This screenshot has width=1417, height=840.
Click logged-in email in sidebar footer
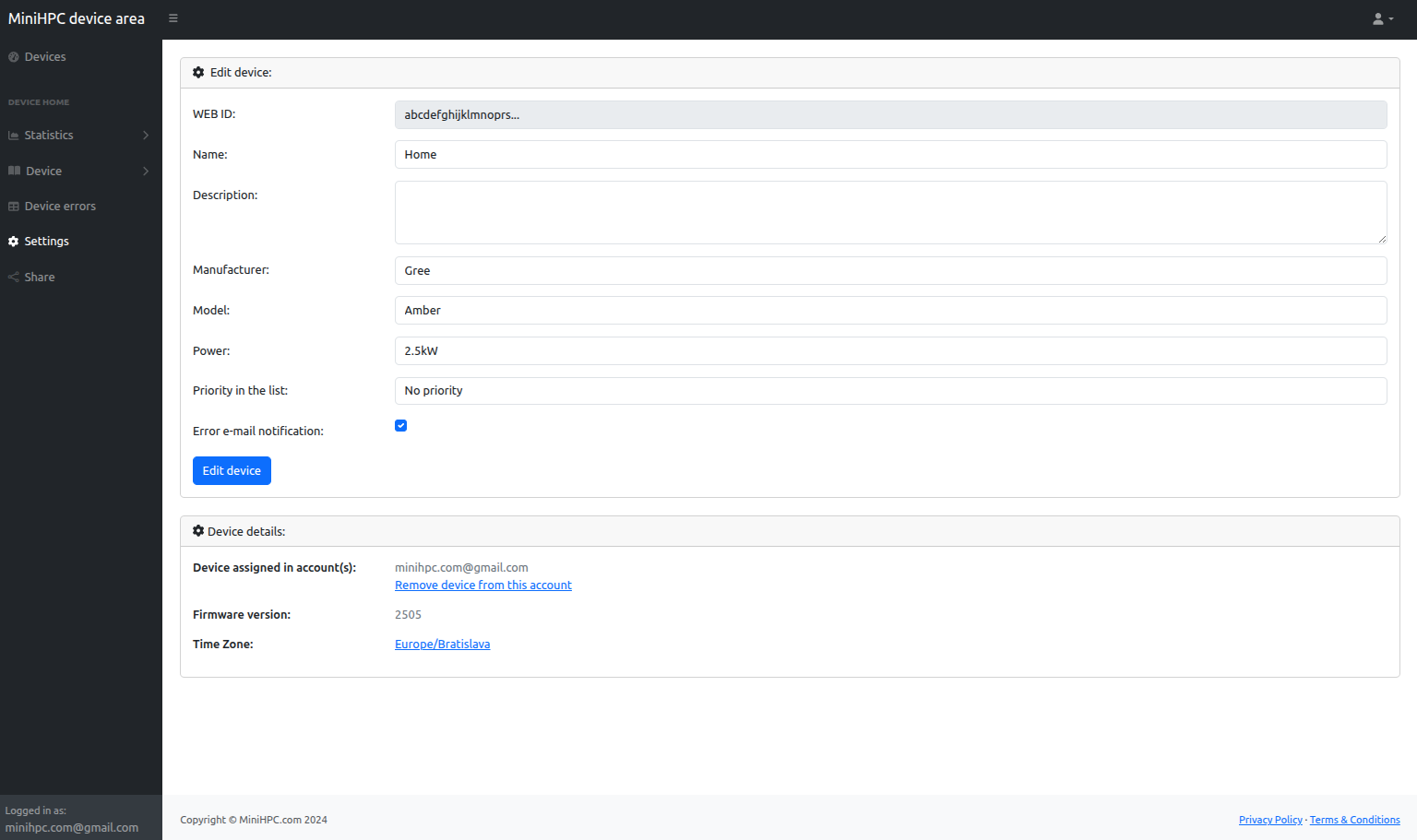[72, 828]
